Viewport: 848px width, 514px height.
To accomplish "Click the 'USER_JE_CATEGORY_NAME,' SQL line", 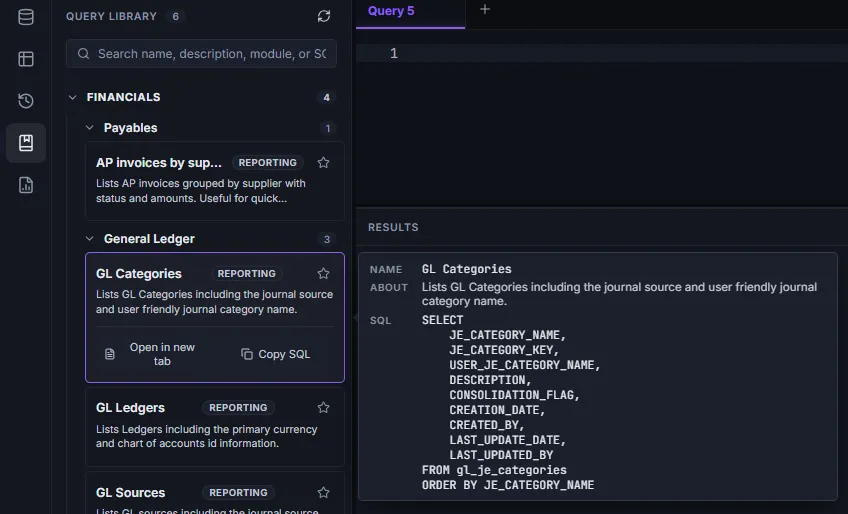I will [x=525, y=365].
